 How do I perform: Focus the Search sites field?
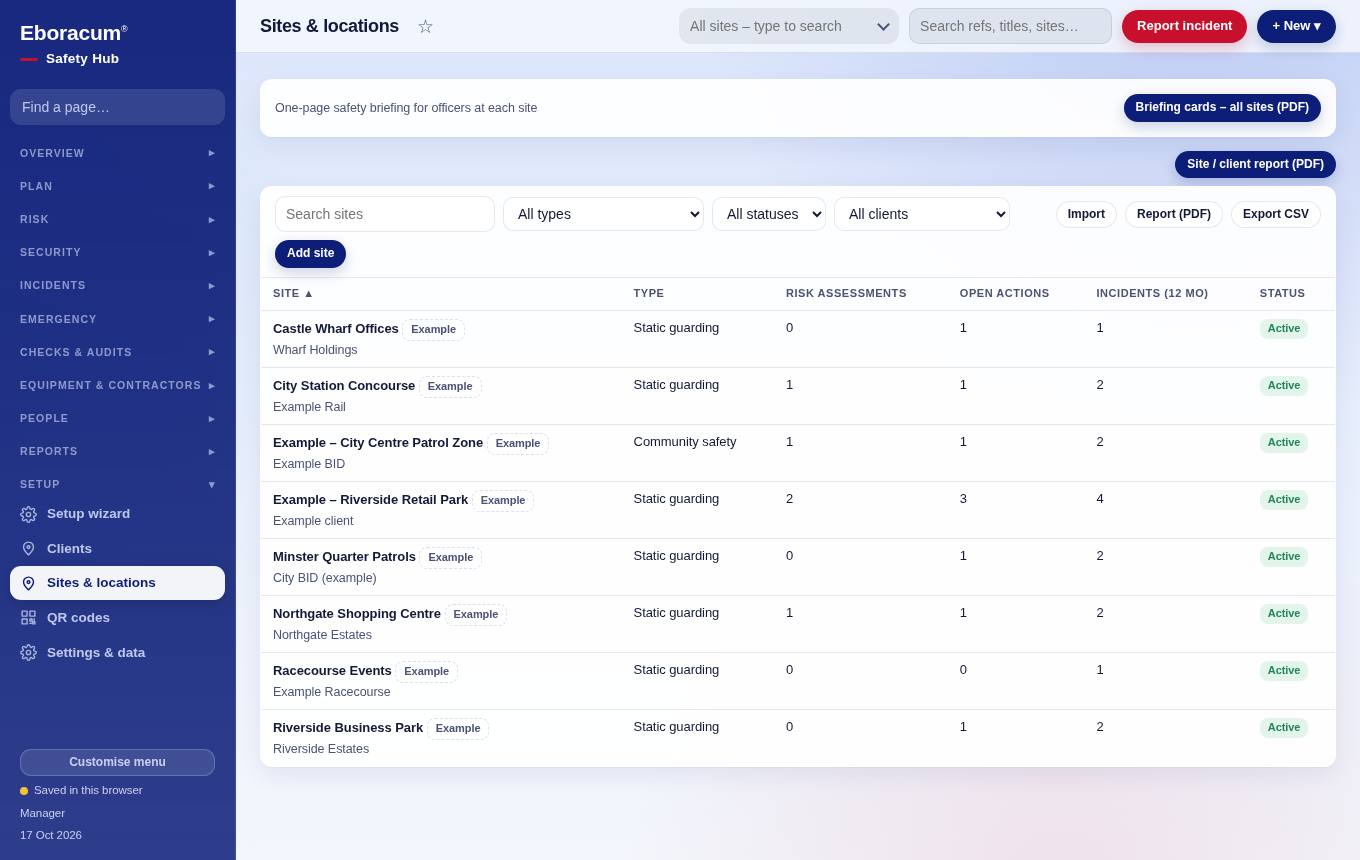click(385, 214)
